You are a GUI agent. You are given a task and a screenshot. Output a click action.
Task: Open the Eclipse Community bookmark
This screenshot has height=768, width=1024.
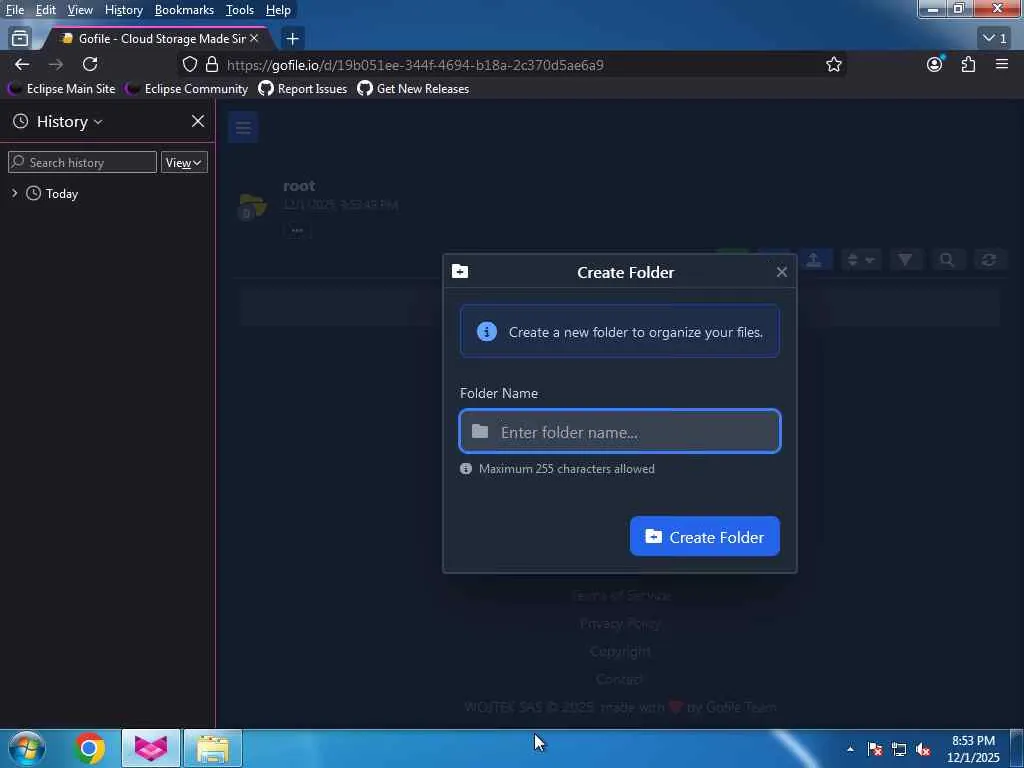[x=187, y=89]
